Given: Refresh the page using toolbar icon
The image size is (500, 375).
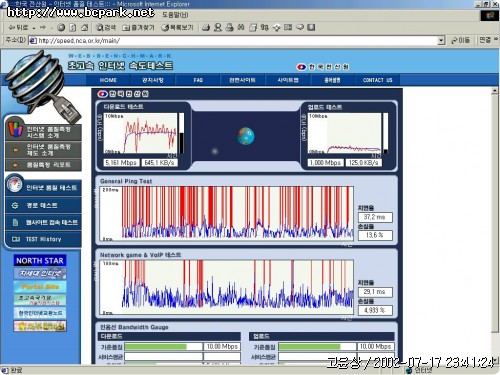Looking at the screenshot, I should pyautogui.click(x=73, y=28).
